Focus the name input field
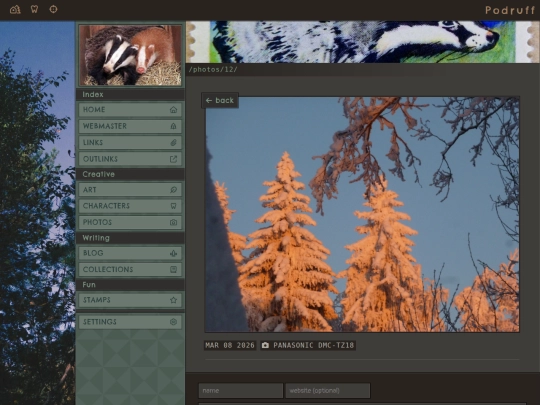 point(241,391)
